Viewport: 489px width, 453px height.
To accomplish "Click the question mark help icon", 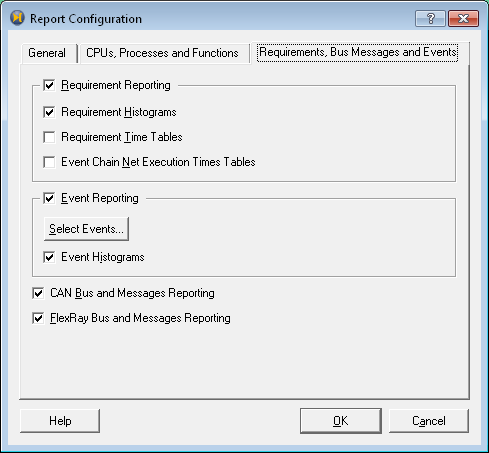I will (x=430, y=18).
